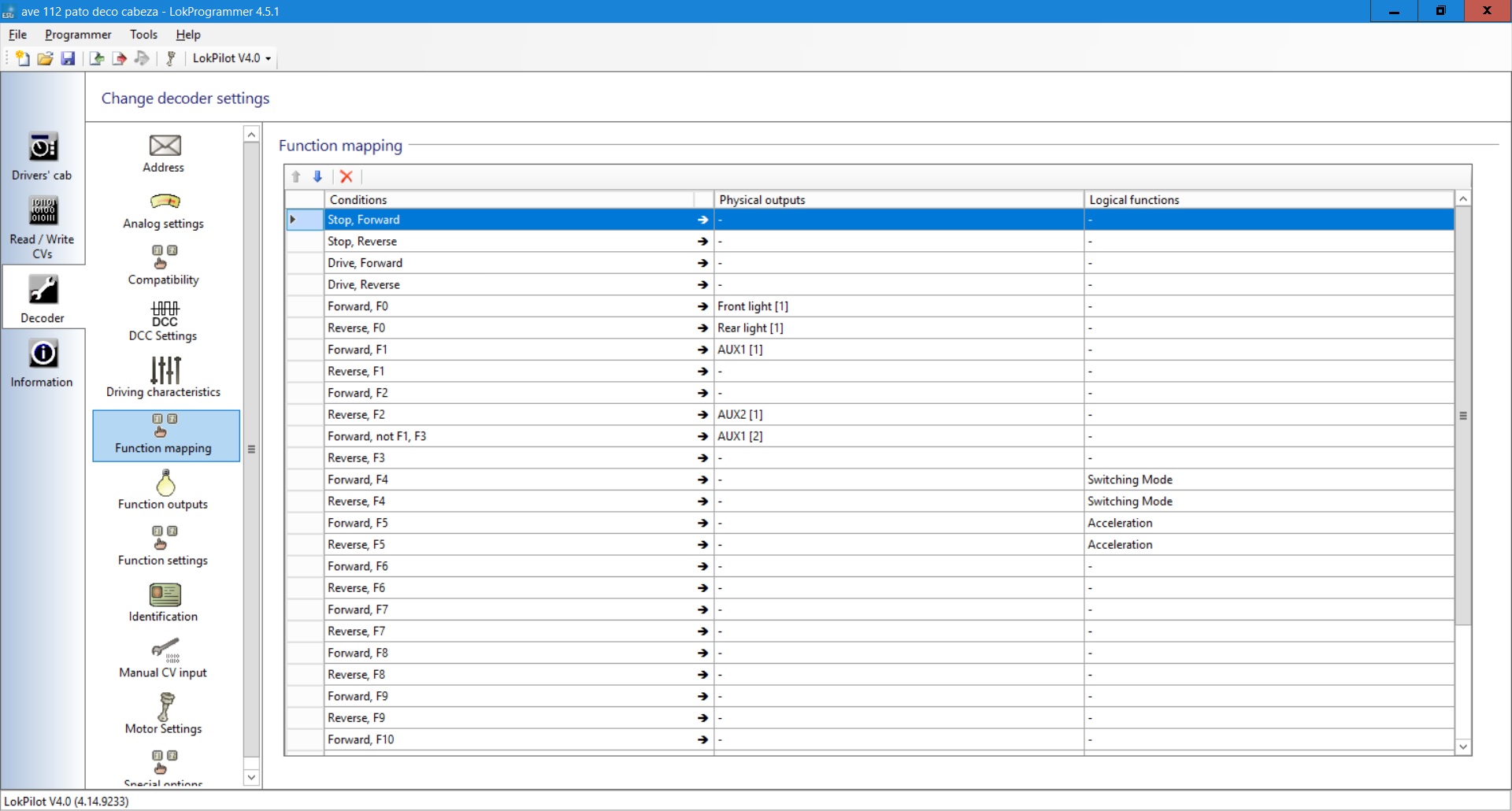The height and width of the screenshot is (811, 1512).
Task: Switch to Read / Write CVs view
Action: coord(42,227)
